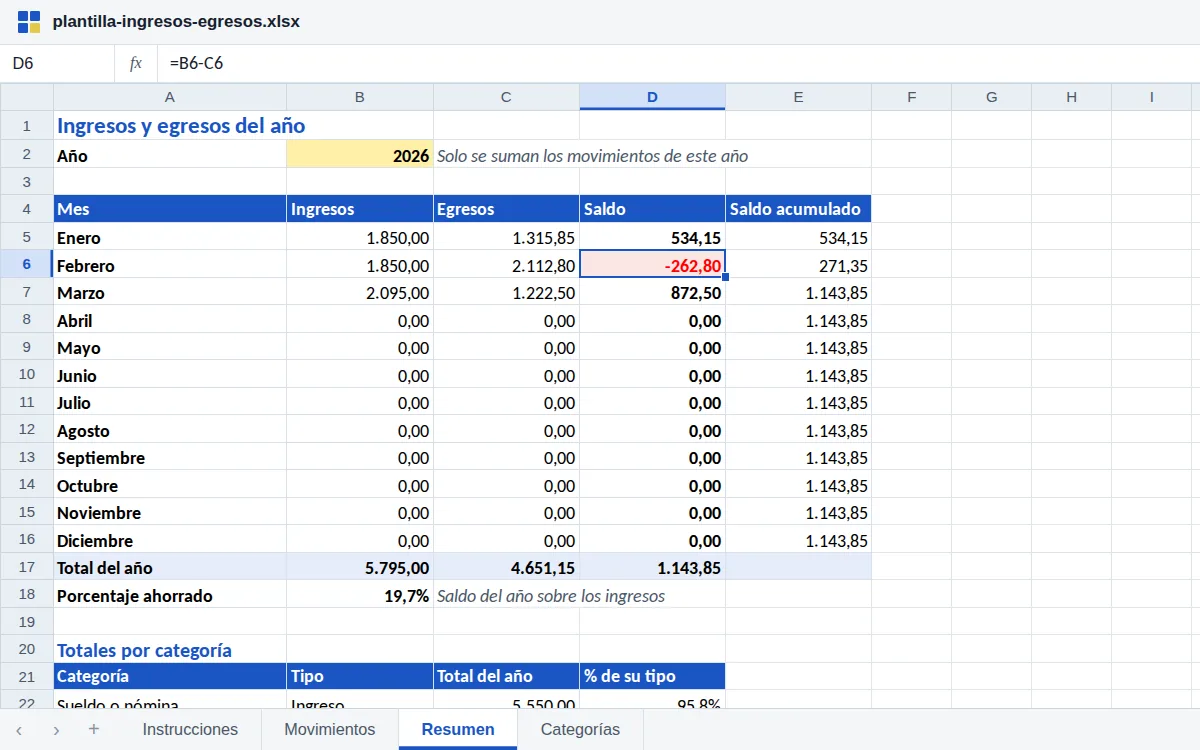The image size is (1200, 750).
Task: Go to previous sheet with left arrow
Action: (x=19, y=730)
